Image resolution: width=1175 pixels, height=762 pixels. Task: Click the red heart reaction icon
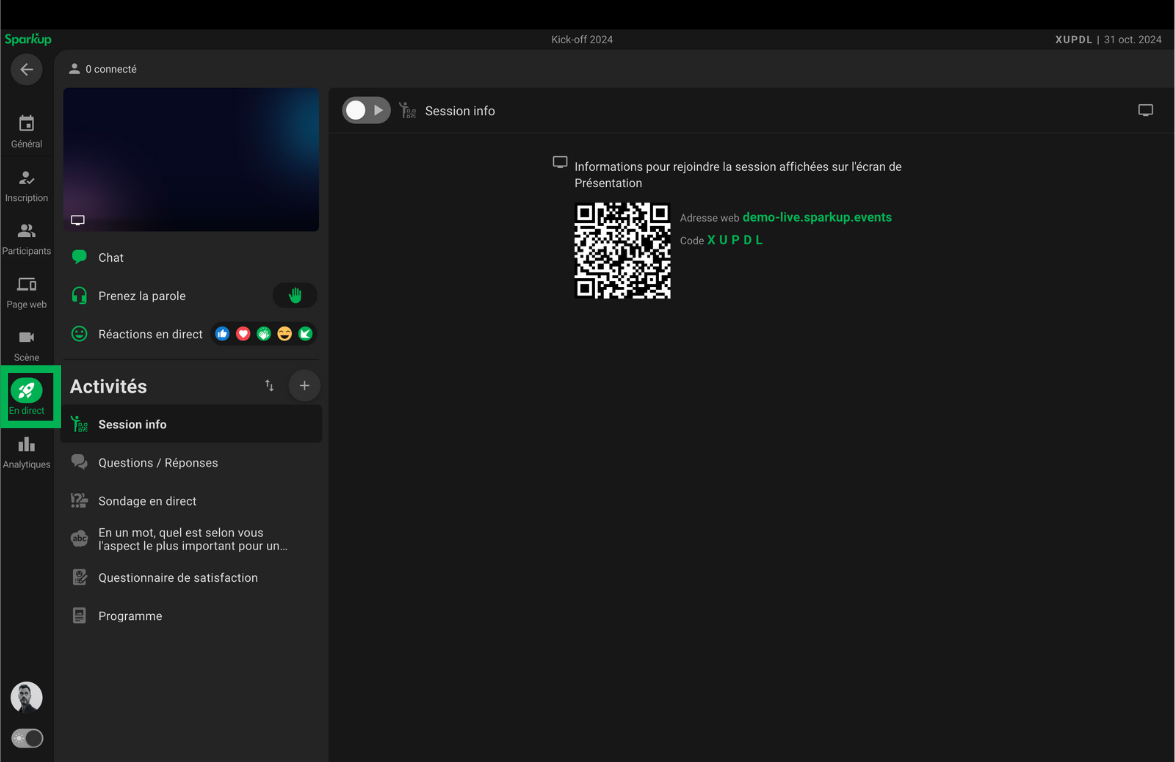pos(243,334)
